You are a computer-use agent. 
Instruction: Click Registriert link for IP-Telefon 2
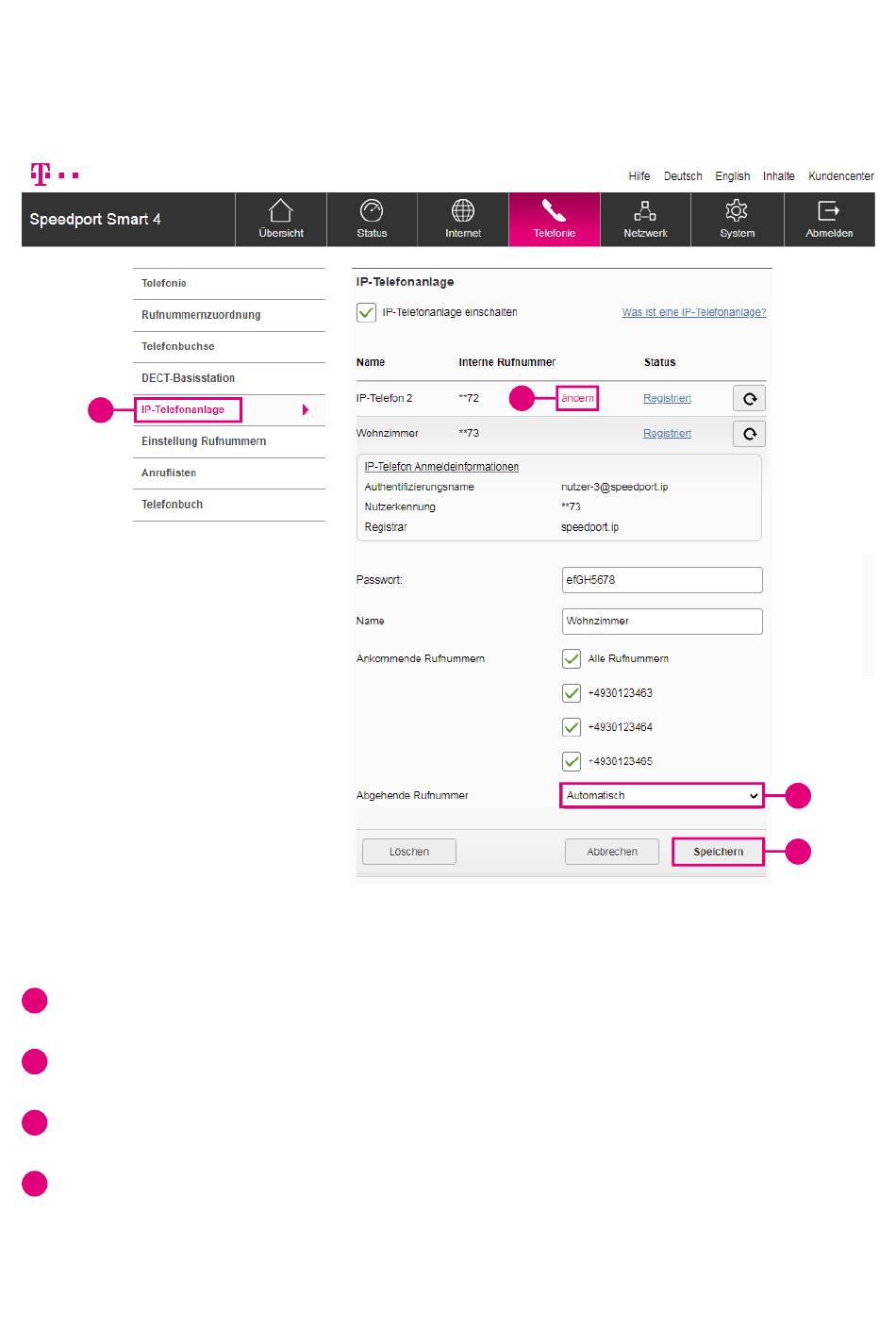[x=667, y=398]
